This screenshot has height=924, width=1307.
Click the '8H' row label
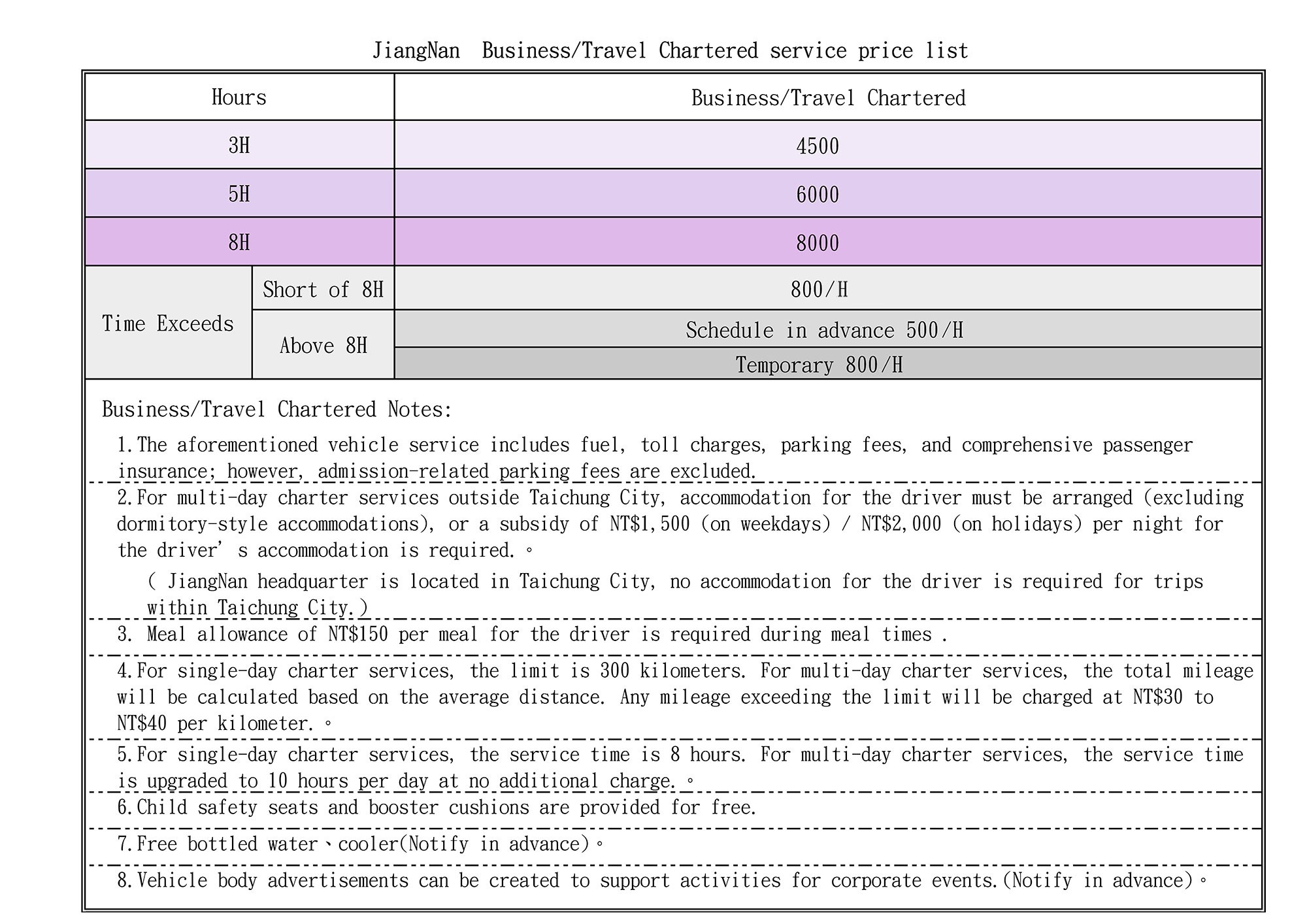pyautogui.click(x=239, y=242)
